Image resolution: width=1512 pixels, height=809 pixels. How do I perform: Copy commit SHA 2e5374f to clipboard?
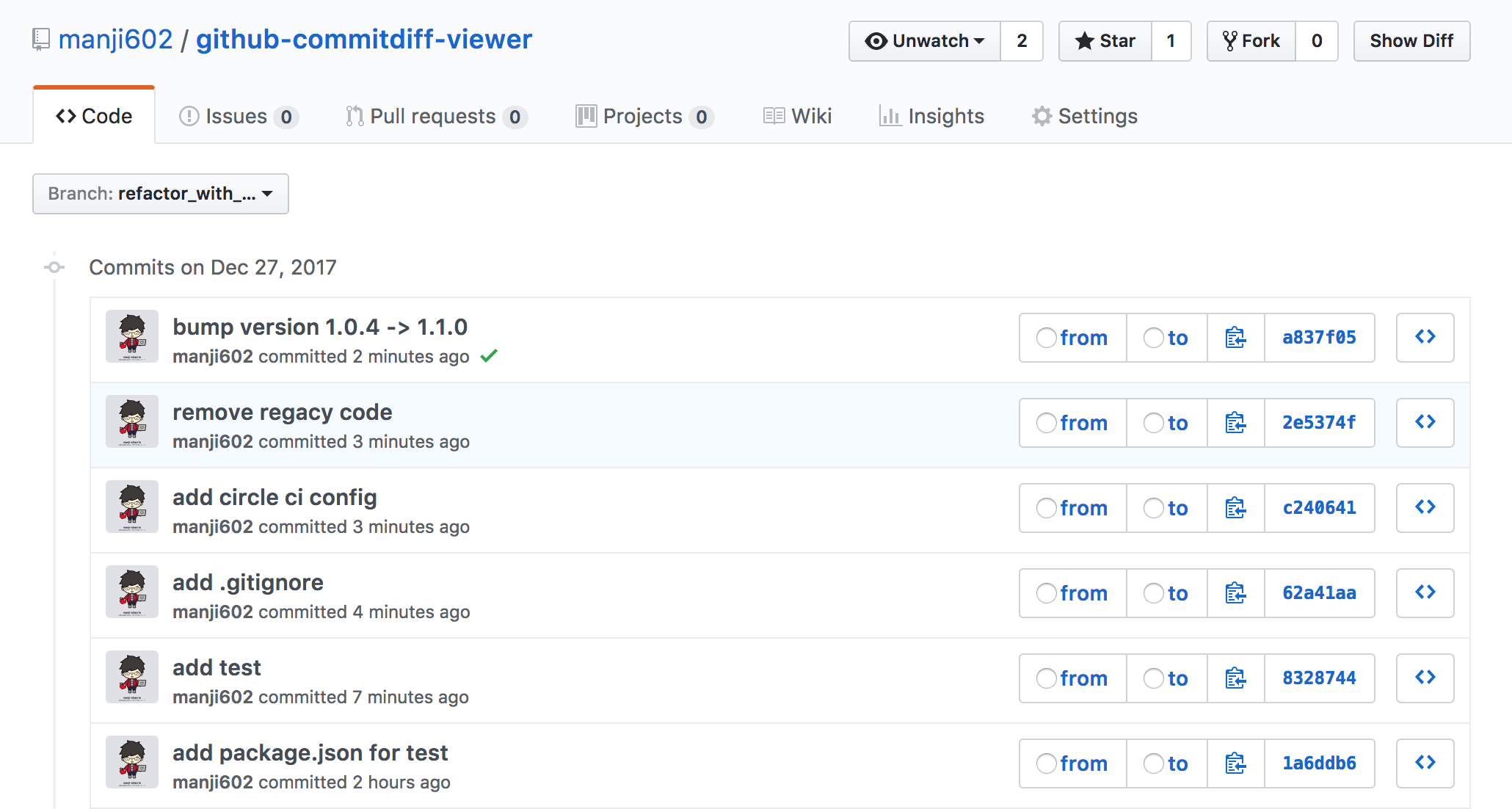1236,423
